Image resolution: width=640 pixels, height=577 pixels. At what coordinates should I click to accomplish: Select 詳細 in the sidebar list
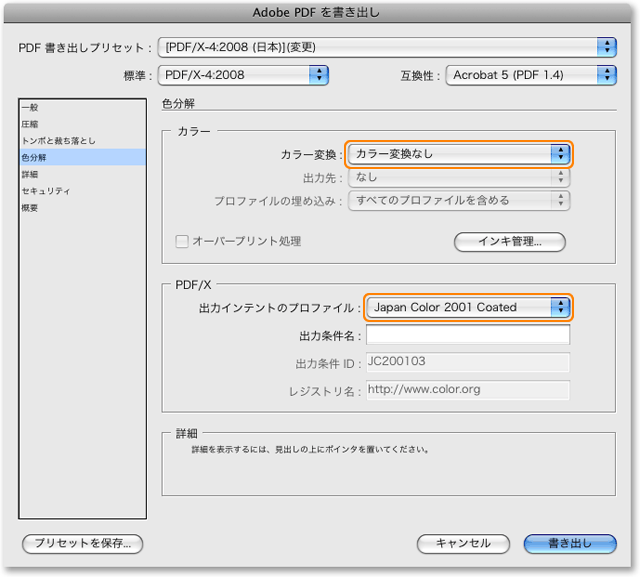pos(30,174)
